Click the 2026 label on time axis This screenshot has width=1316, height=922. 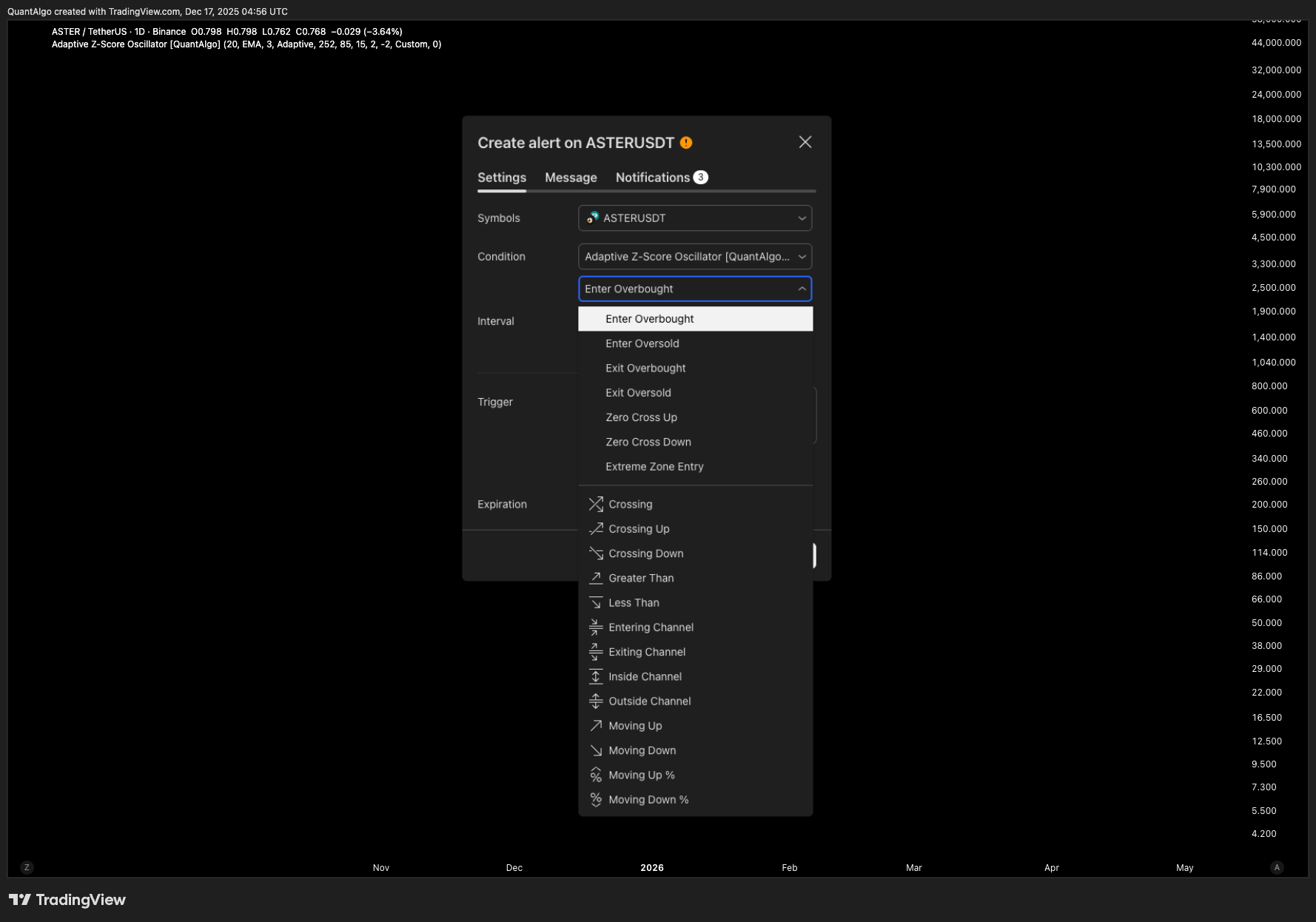652,868
